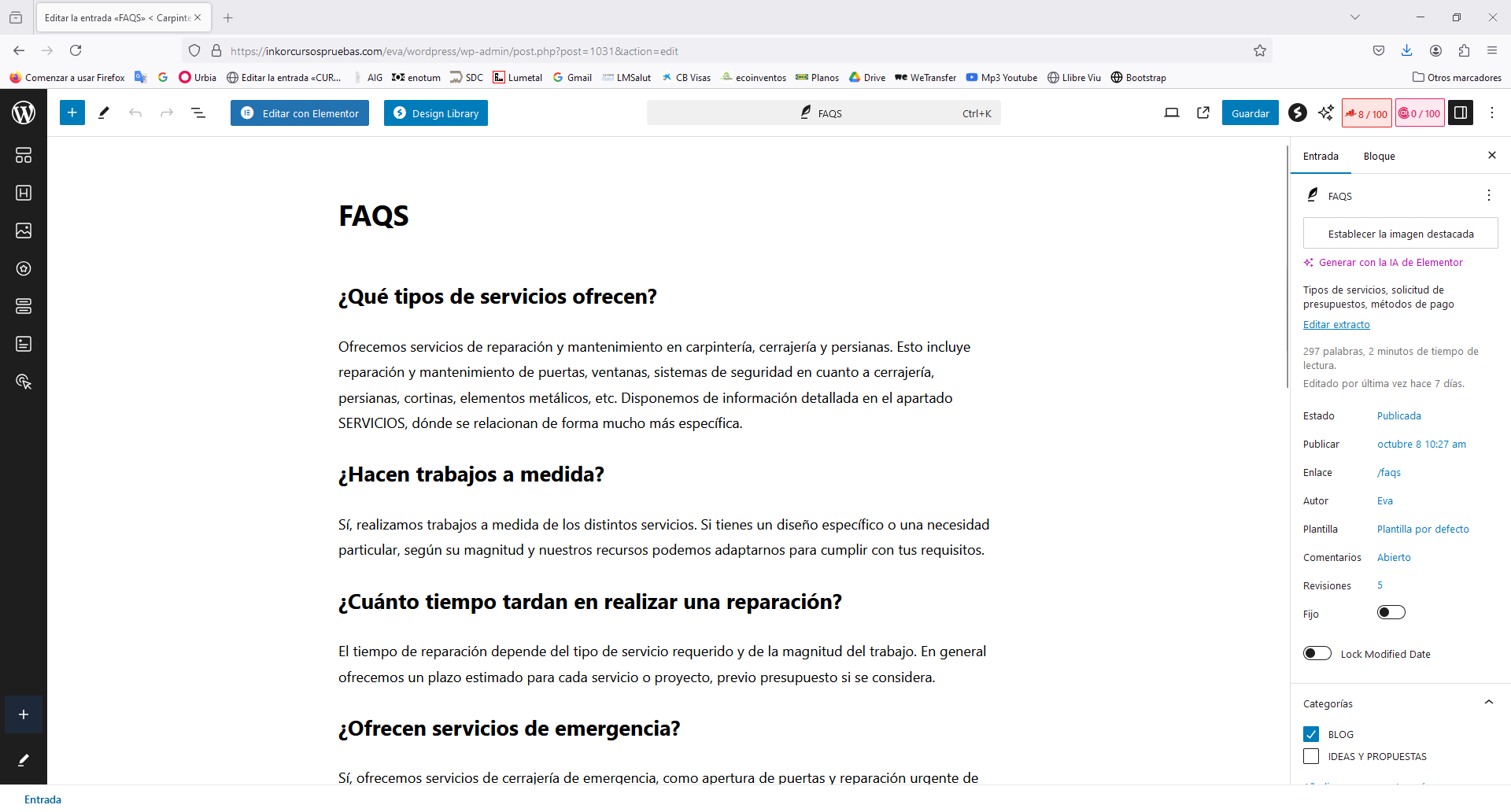Click the Elementor AI sparkle icon

(x=1326, y=113)
